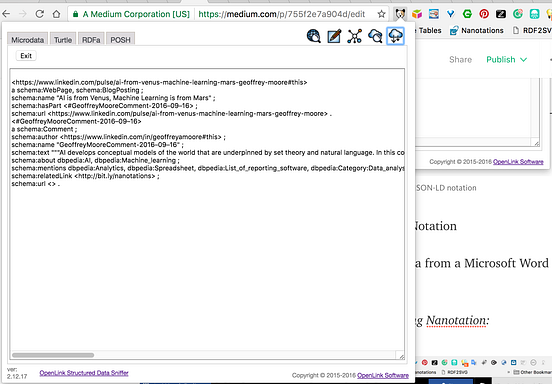
Task: Click the Other Bookmarks folder in the embedded image
Action: pyautogui.click(x=533, y=372)
